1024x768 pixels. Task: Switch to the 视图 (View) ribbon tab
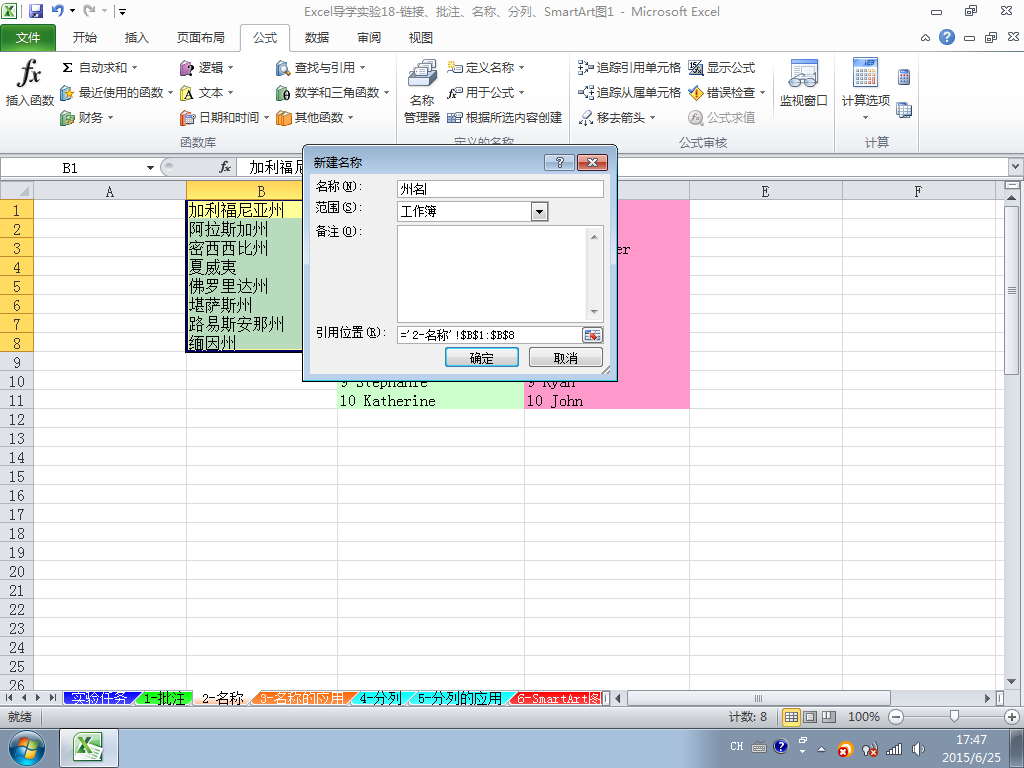[421, 38]
